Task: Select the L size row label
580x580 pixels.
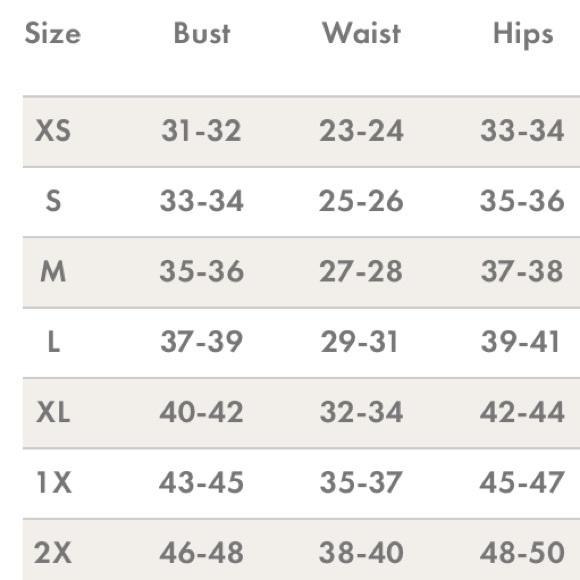Action: click(54, 342)
